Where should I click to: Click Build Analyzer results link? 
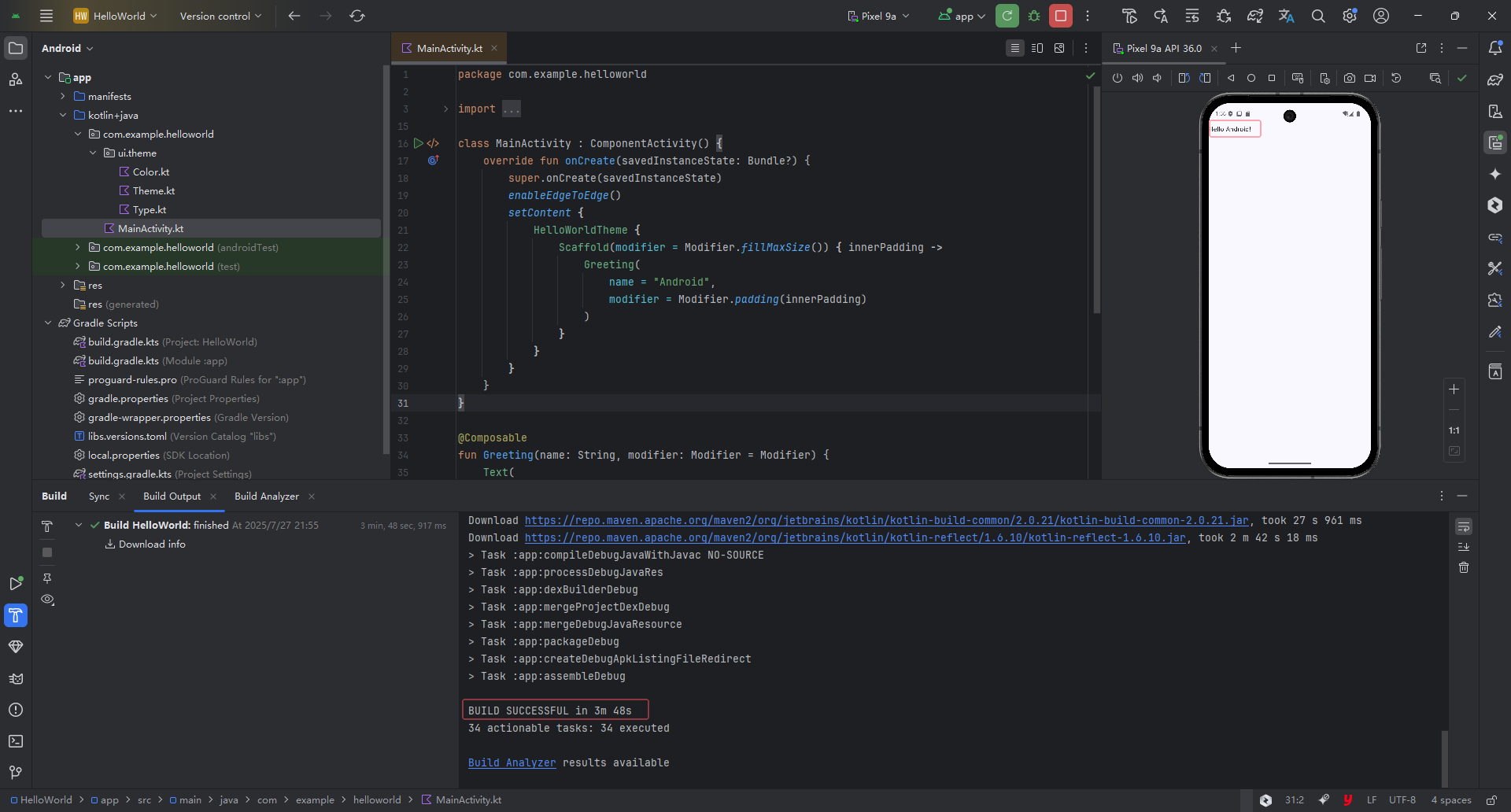pyautogui.click(x=512, y=762)
